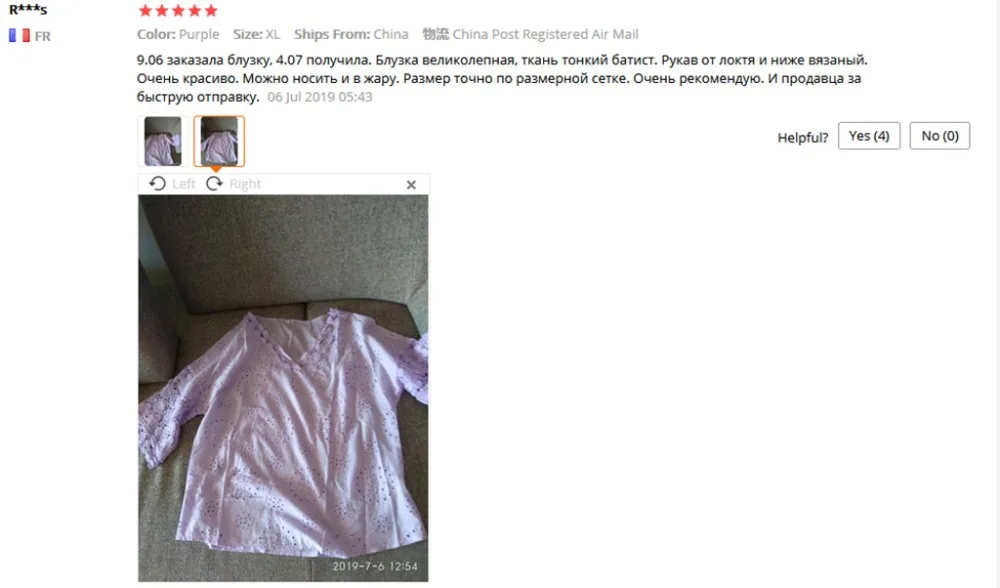This screenshot has width=1000, height=588.
Task: Select the highlighted second blouse thumbnail
Action: coord(219,141)
